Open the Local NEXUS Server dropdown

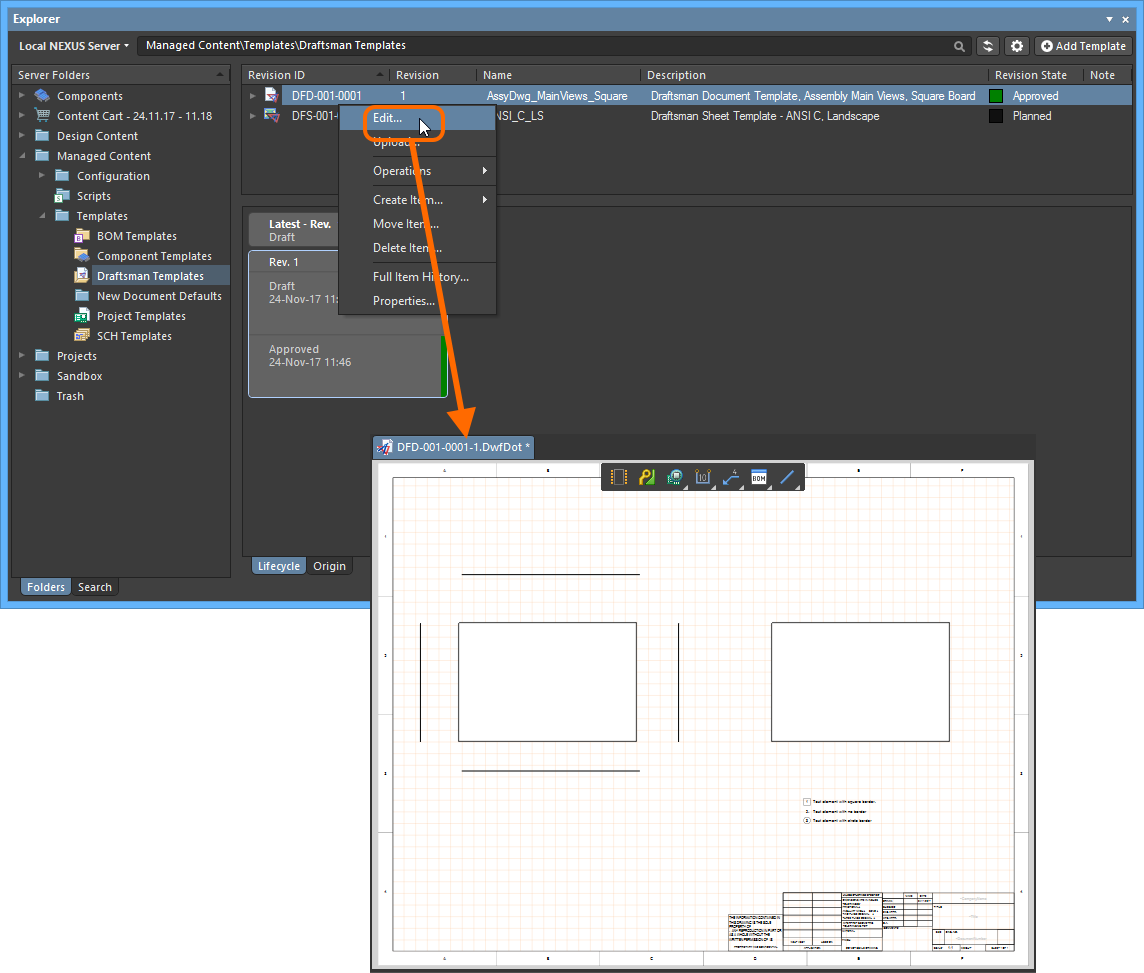pyautogui.click(x=74, y=46)
